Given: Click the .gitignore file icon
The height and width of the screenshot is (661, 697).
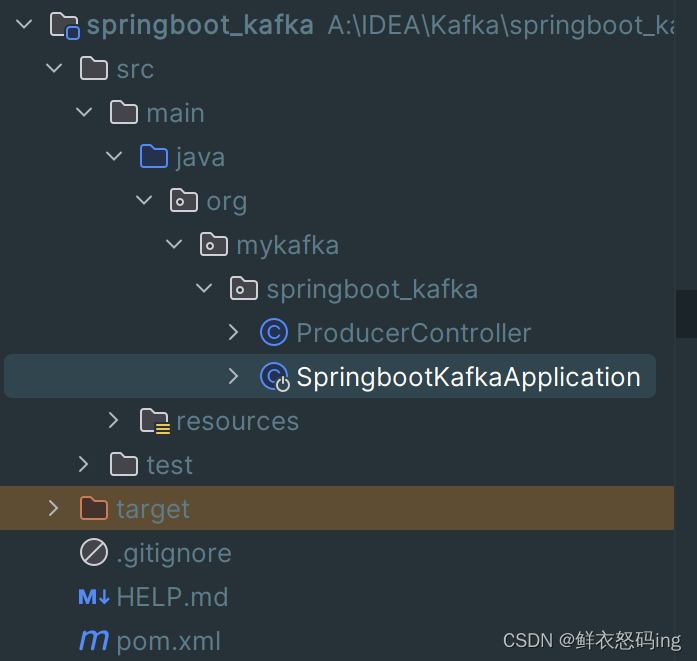Looking at the screenshot, I should click(94, 553).
